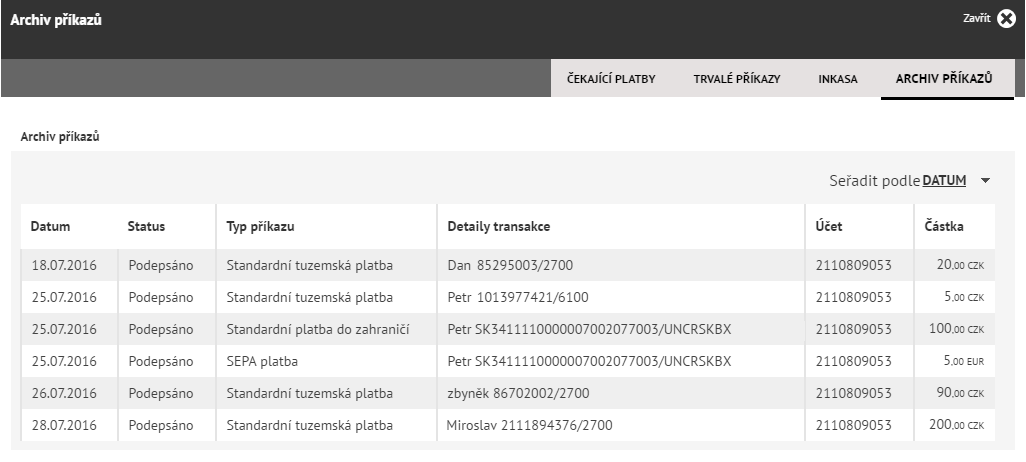1026x462 pixels.
Task: Open the DATUM sort option
Action: click(x=944, y=181)
